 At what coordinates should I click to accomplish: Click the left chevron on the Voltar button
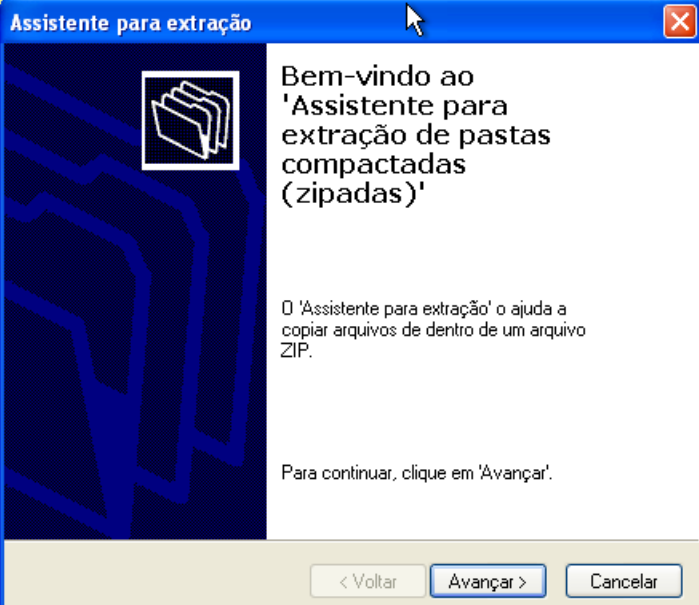(343, 582)
